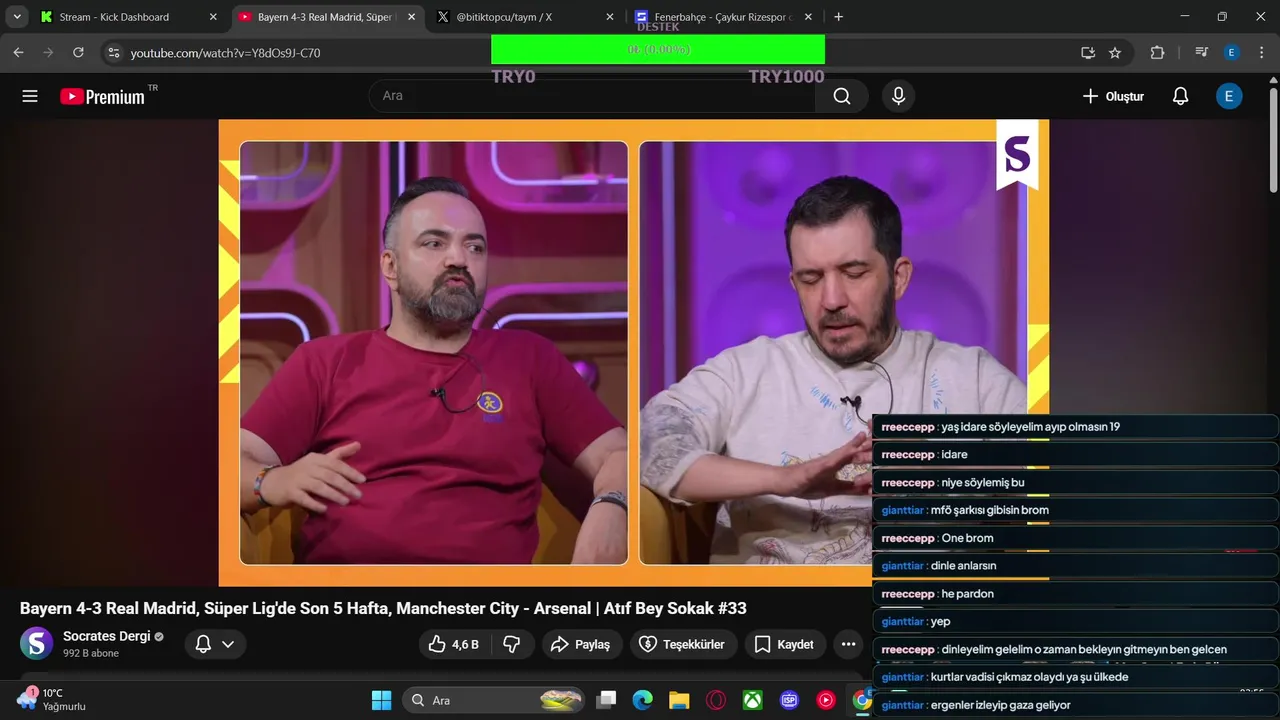Viewport: 1280px width, 720px height.
Task: Open Microsoft Edge from the taskbar
Action: 642,700
